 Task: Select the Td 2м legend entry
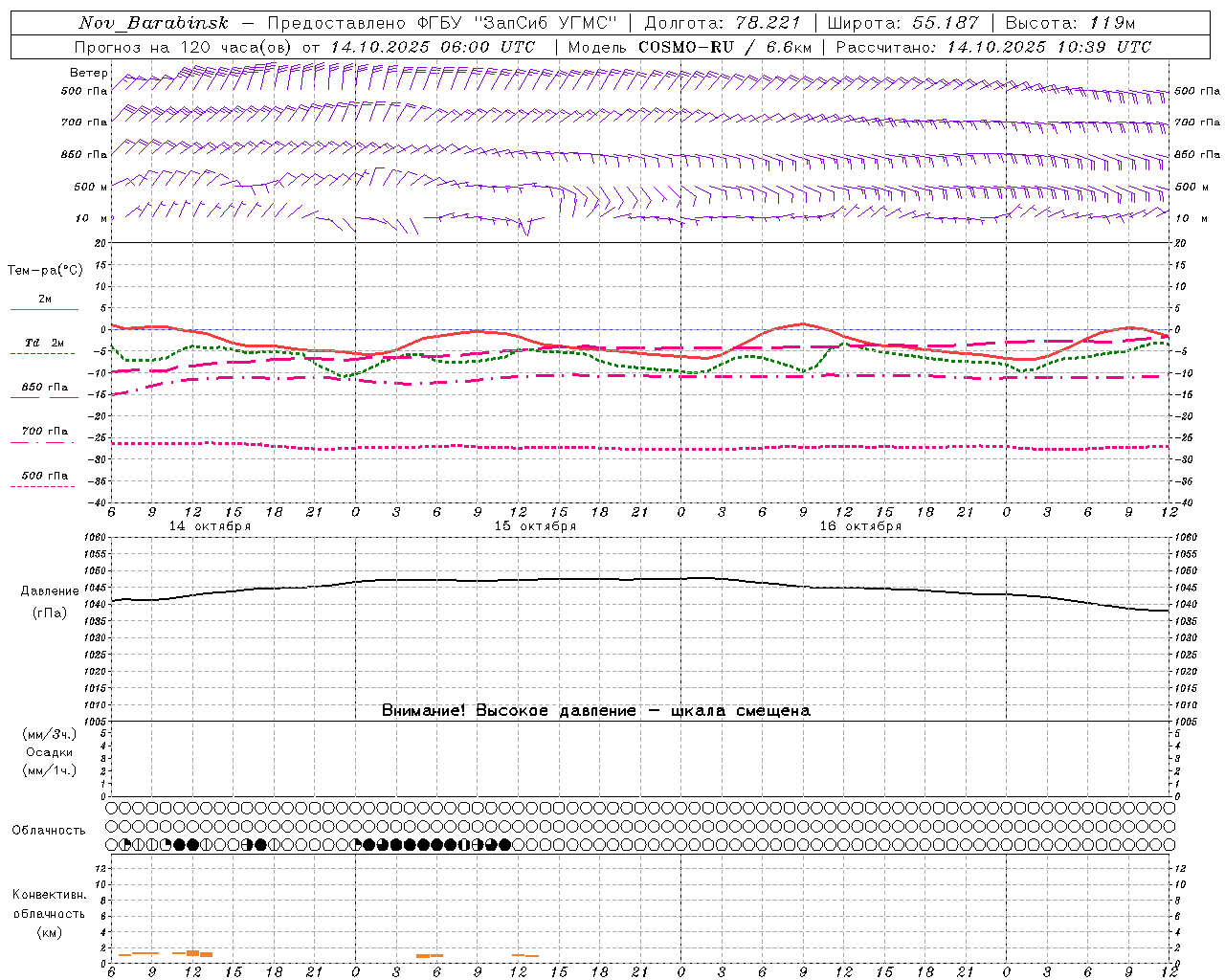pos(44,343)
